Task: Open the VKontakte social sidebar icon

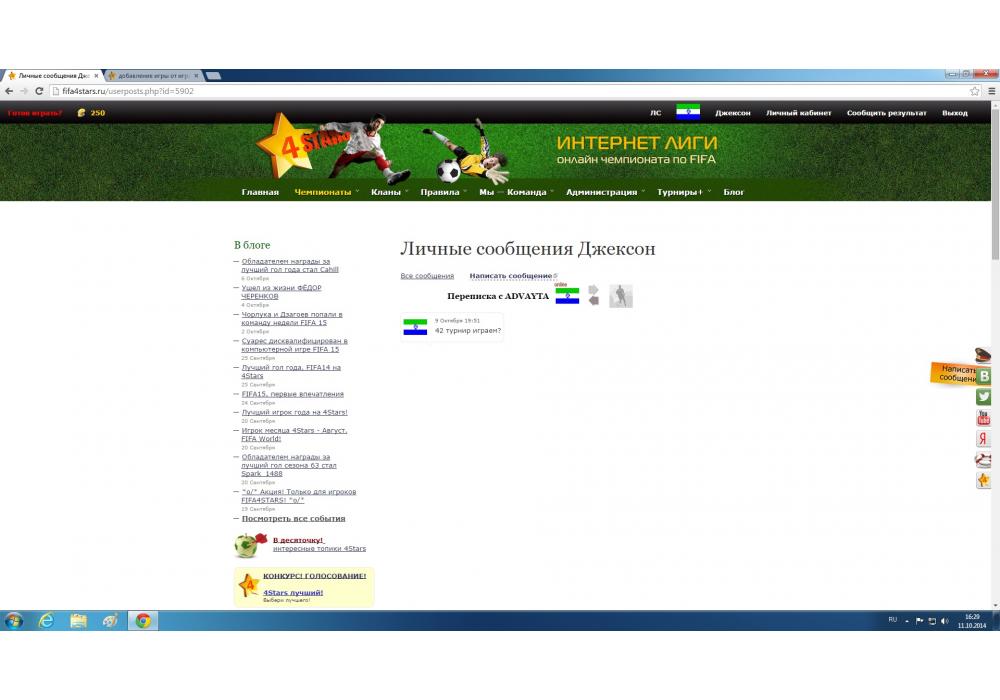Action: 984,376
